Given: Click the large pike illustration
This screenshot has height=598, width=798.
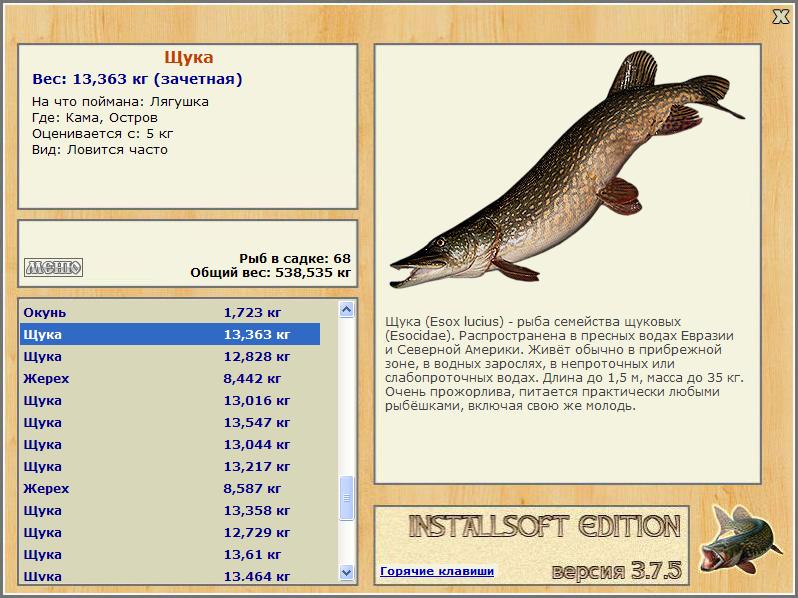Looking at the screenshot, I should (567, 170).
